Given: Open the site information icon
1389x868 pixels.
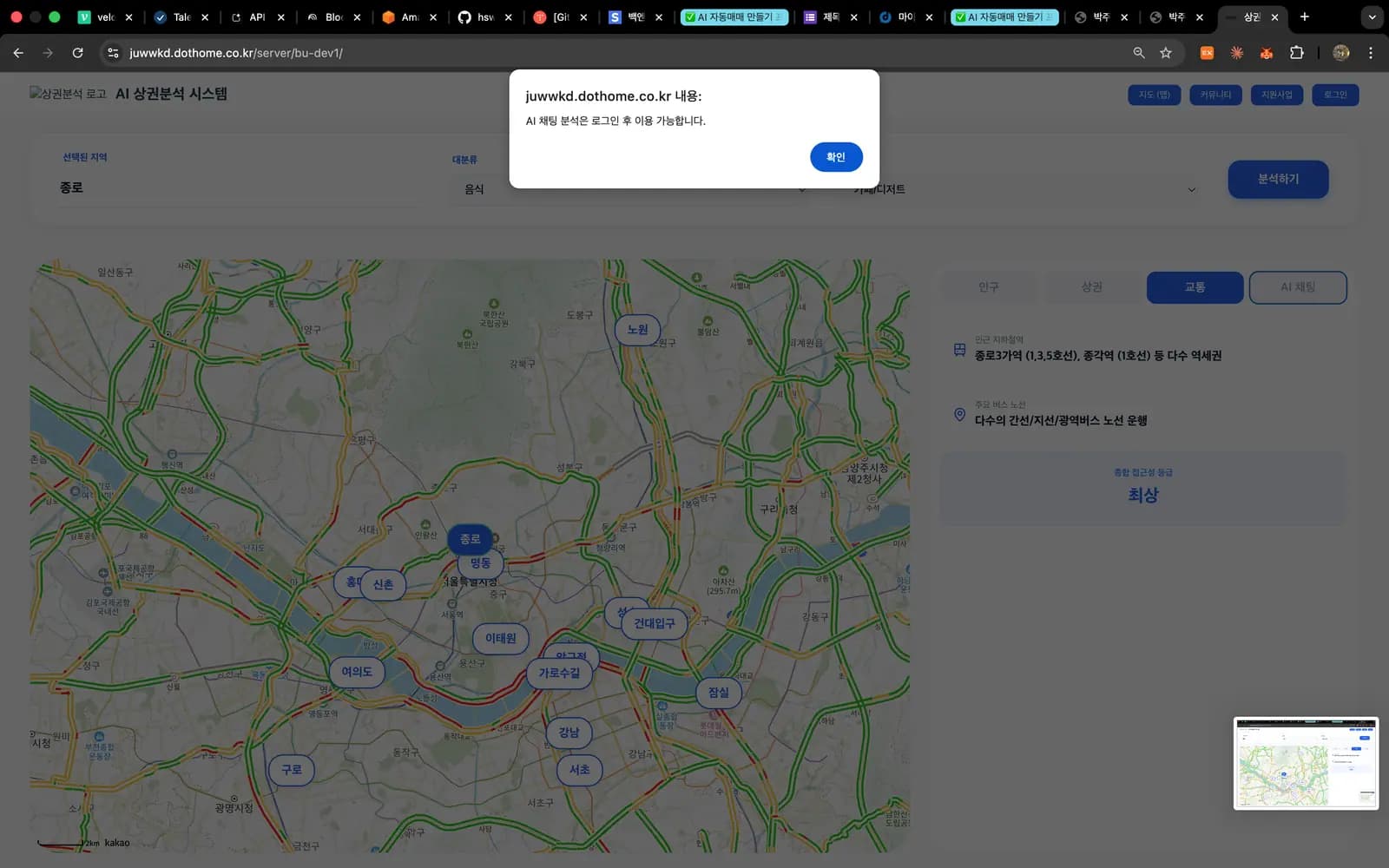Looking at the screenshot, I should tap(113, 53).
